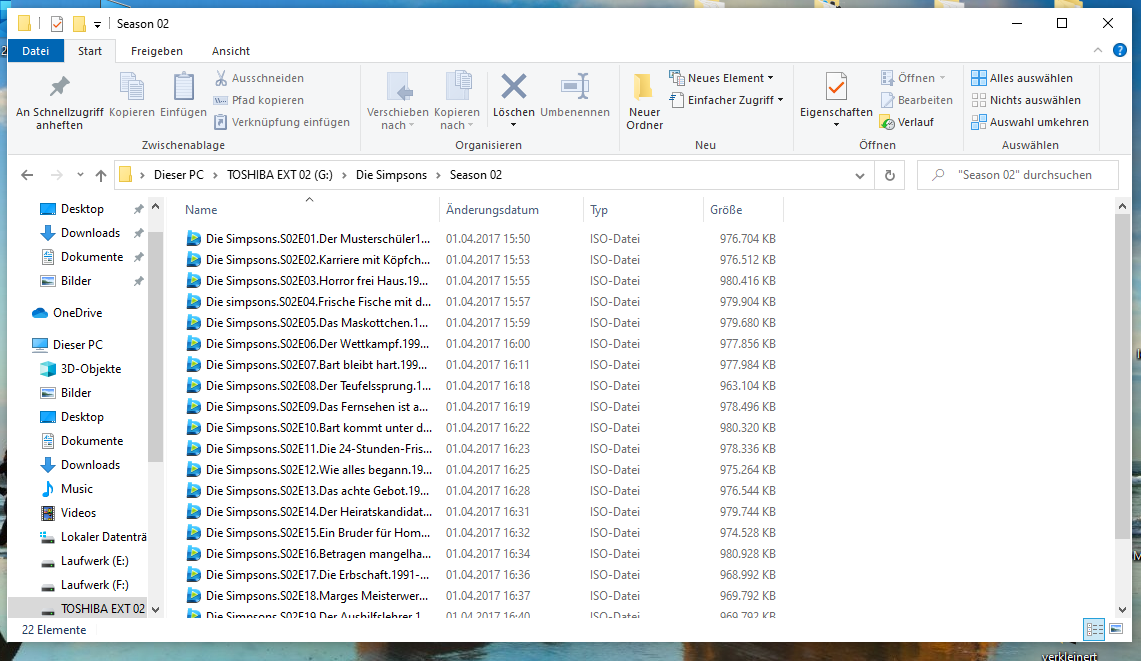Click Alles auswählen
The width and height of the screenshot is (1141, 661).
1022,78
